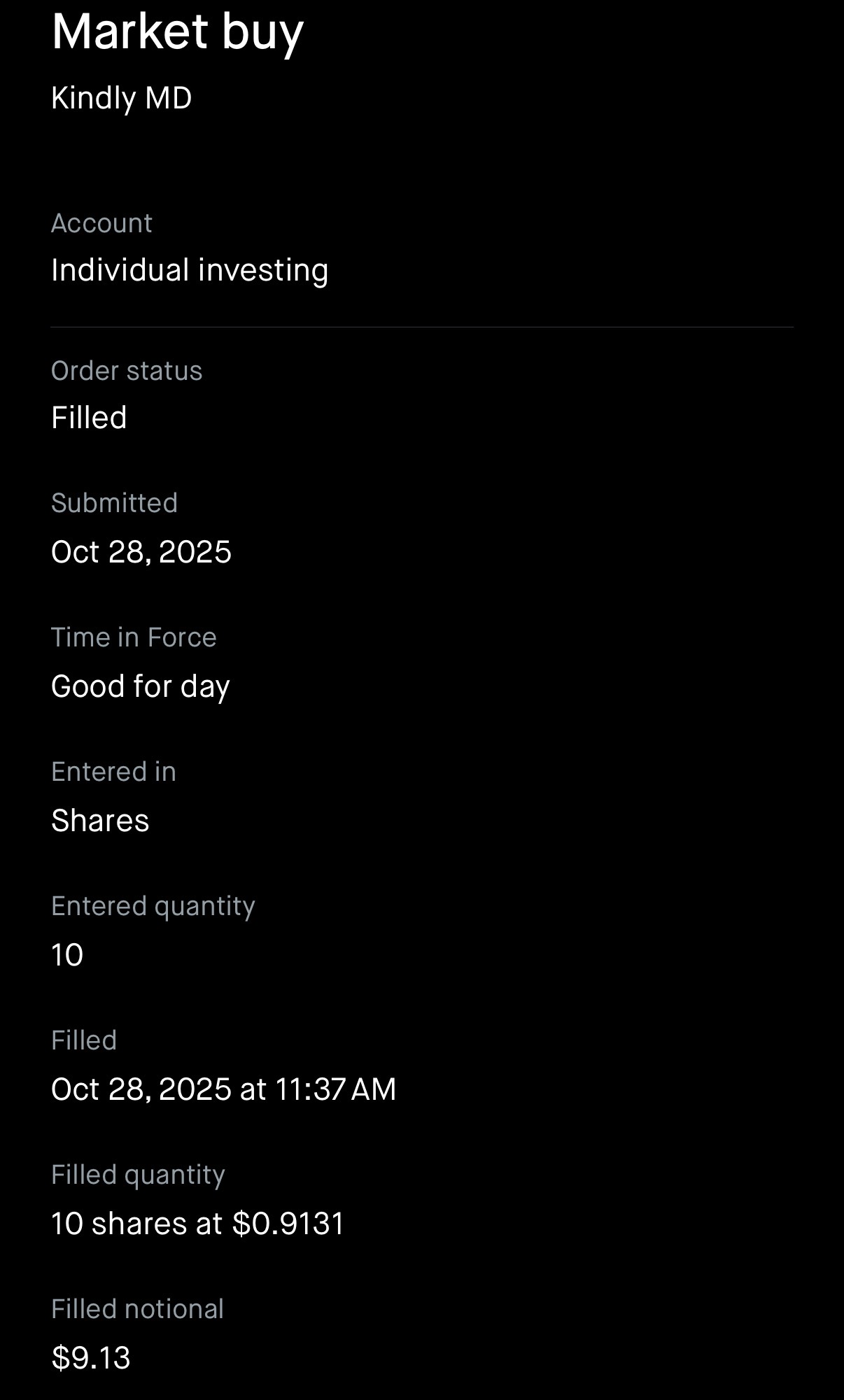Tap the Filled label above the fill time

pyautogui.click(x=84, y=1040)
